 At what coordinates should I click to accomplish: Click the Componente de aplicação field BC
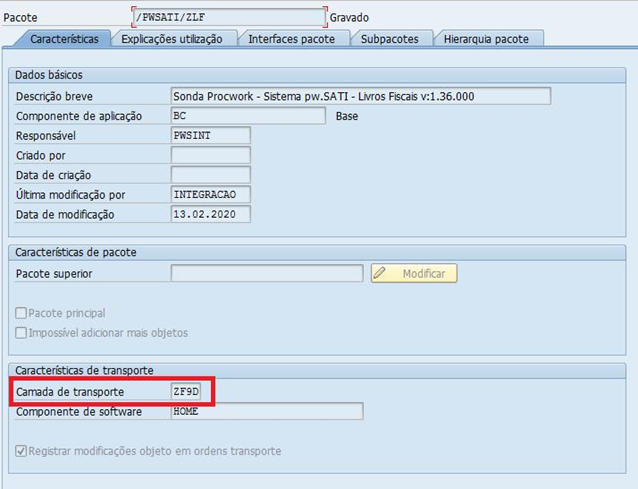point(248,116)
